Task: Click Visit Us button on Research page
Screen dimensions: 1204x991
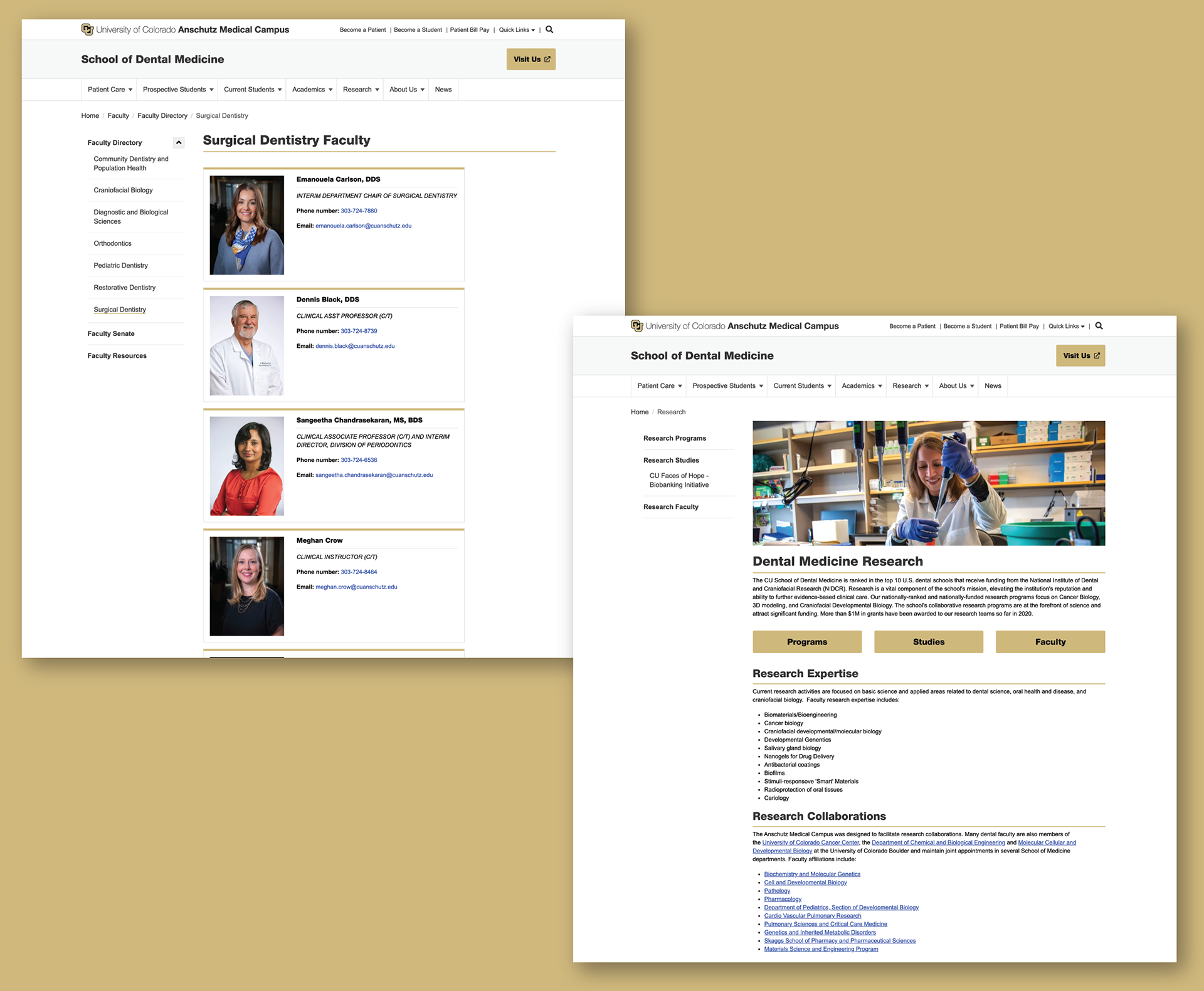Action: tap(1080, 356)
